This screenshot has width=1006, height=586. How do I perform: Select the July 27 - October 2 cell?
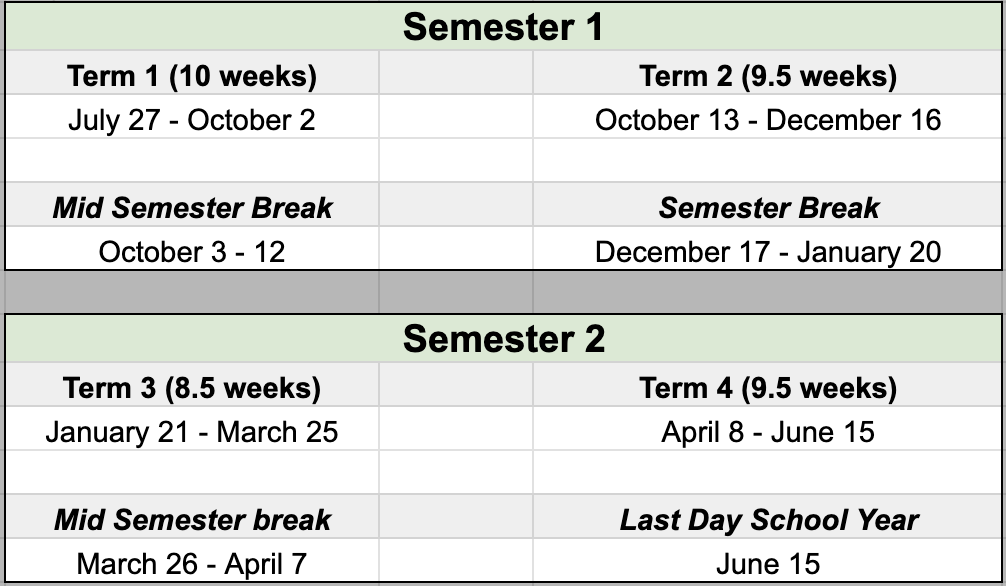[x=192, y=117]
